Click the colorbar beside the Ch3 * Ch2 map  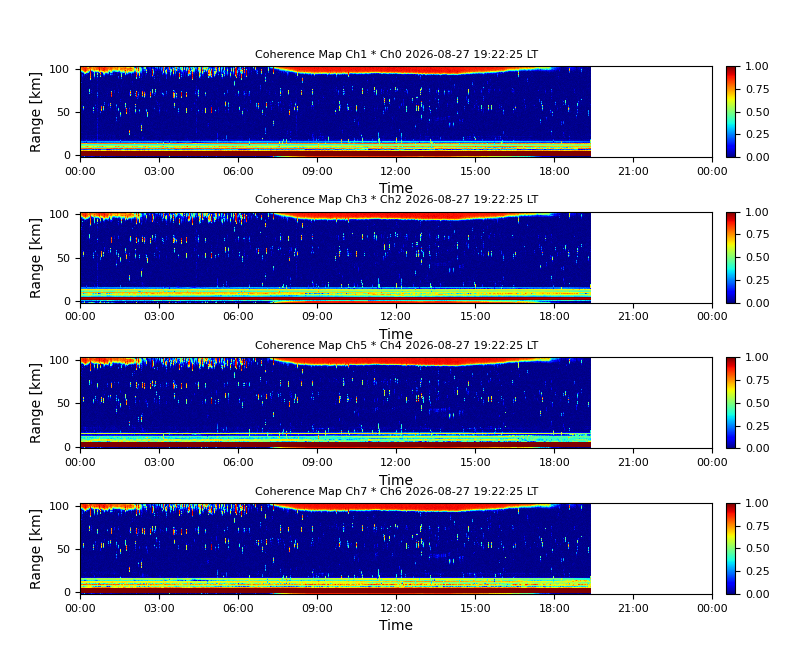click(732, 258)
